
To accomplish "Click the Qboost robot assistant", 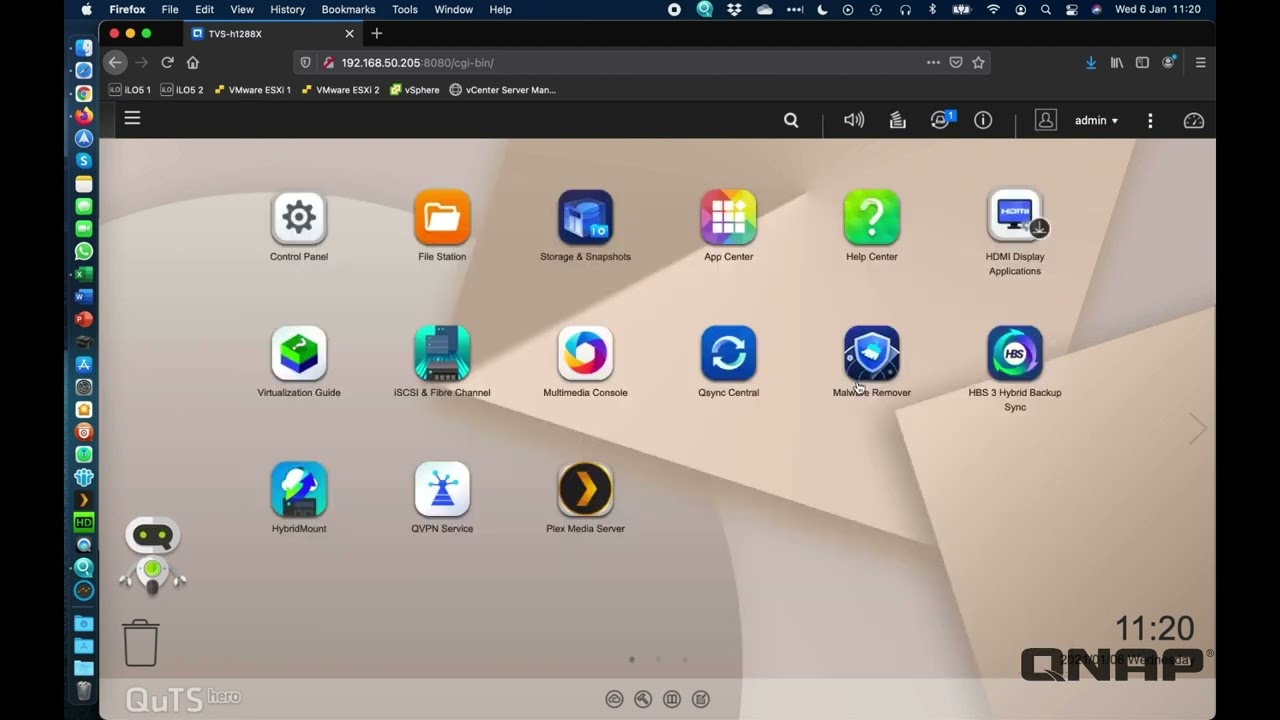I will click(153, 555).
